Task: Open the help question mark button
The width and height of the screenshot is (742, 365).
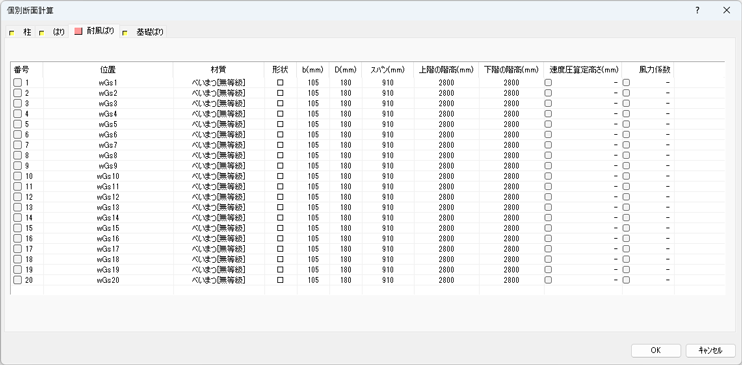Action: coord(698,10)
